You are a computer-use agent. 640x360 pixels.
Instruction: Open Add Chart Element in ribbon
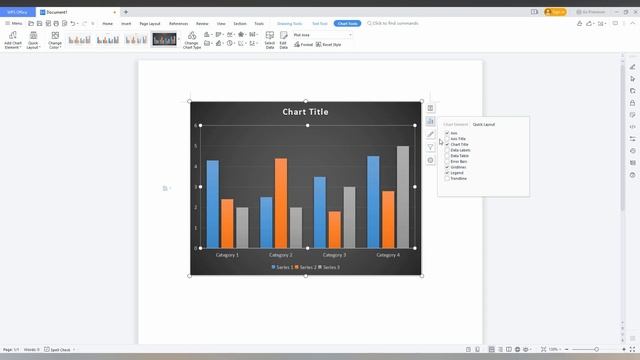point(13,40)
